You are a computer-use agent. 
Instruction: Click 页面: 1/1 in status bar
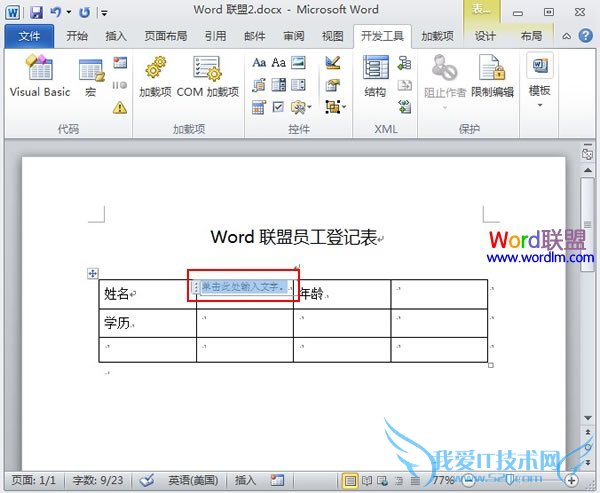point(34,480)
